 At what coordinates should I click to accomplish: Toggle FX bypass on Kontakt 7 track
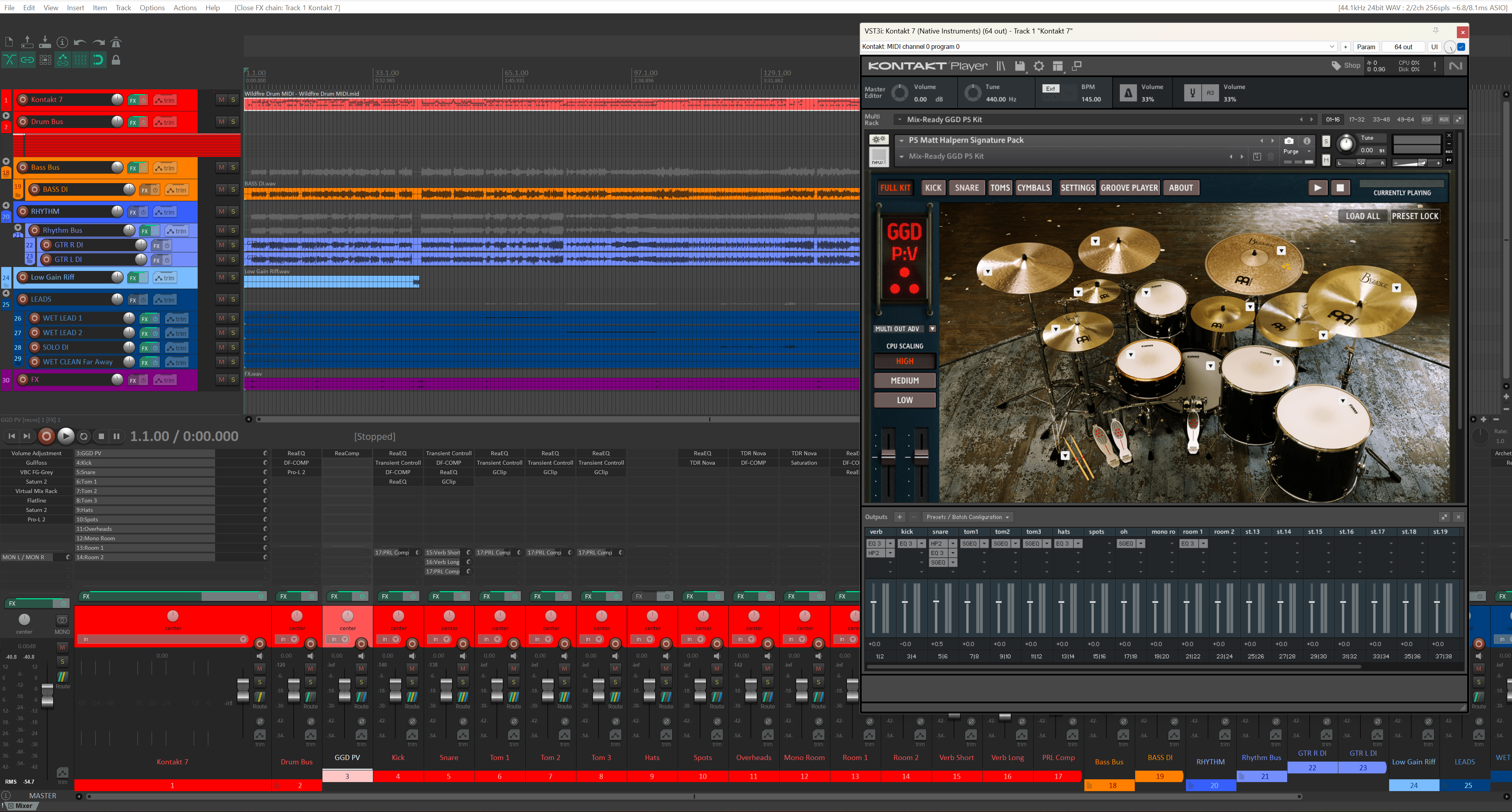click(144, 100)
